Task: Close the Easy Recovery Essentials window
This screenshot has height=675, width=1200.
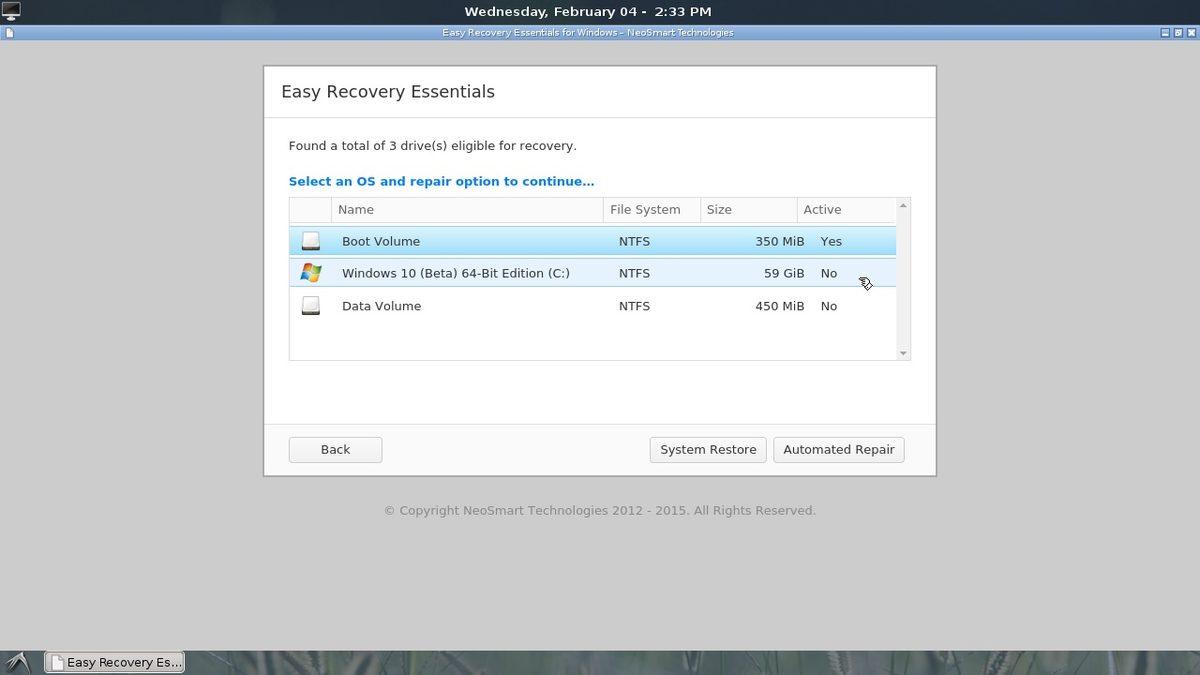Action: (x=1190, y=33)
